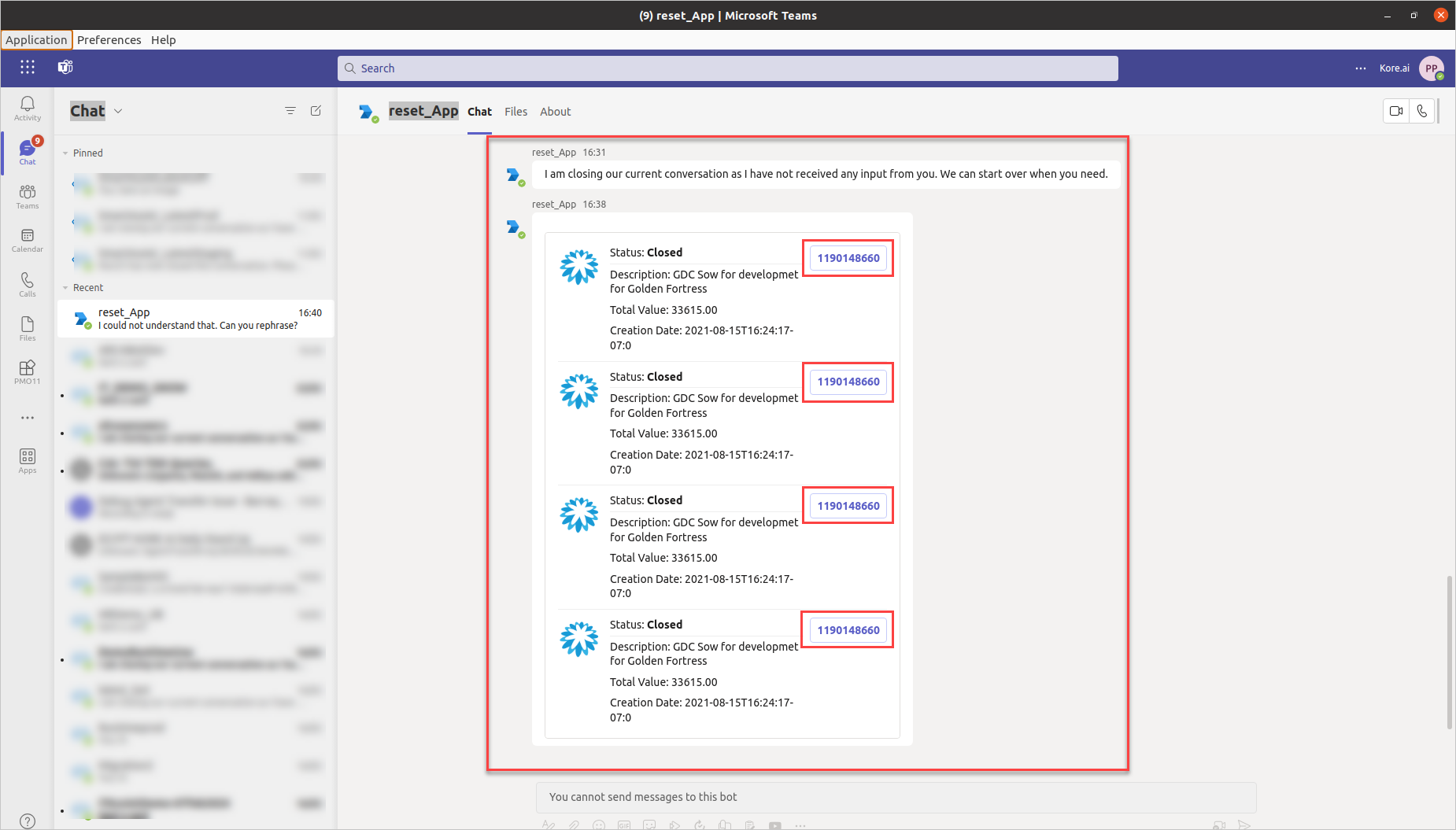Open the Files icon in sidebar
Screen dimensions: 1456x830
coord(28,328)
